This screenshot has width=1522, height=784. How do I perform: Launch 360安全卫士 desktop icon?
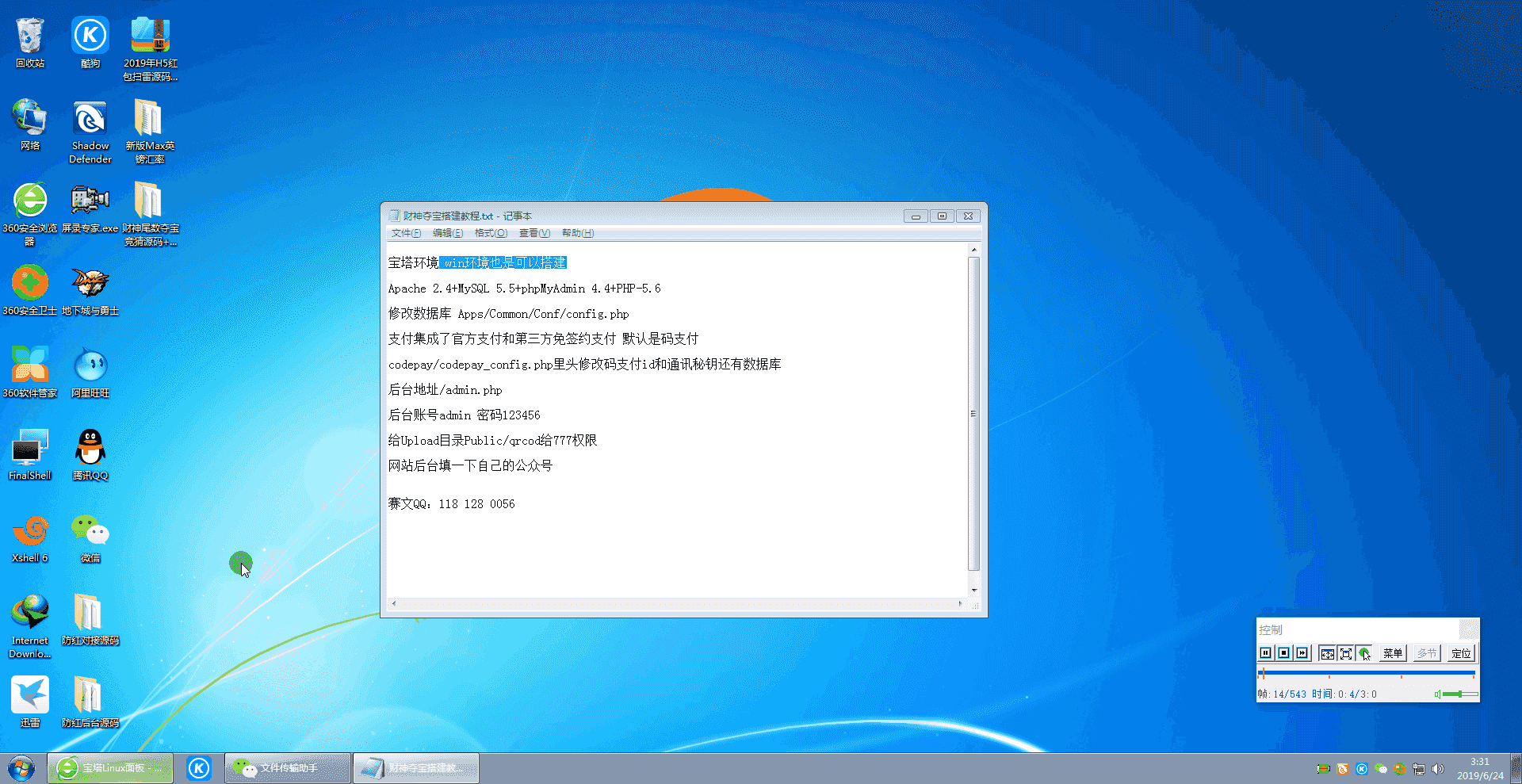tap(30, 289)
